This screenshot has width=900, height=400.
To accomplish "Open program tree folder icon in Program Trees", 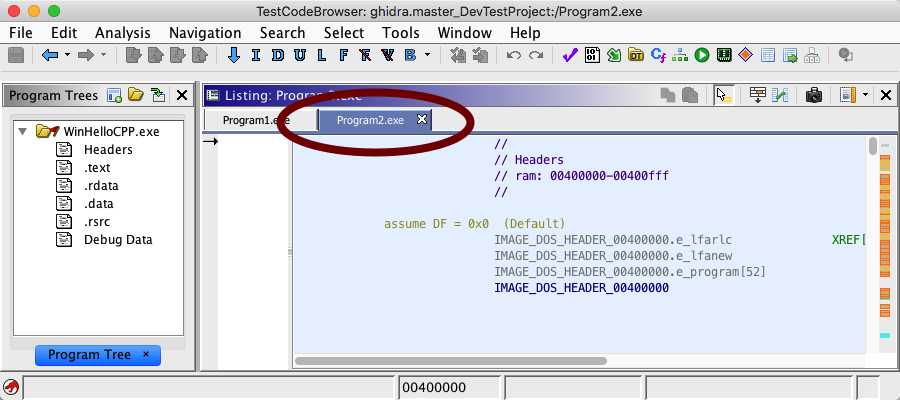I will pyautogui.click(x=136, y=95).
